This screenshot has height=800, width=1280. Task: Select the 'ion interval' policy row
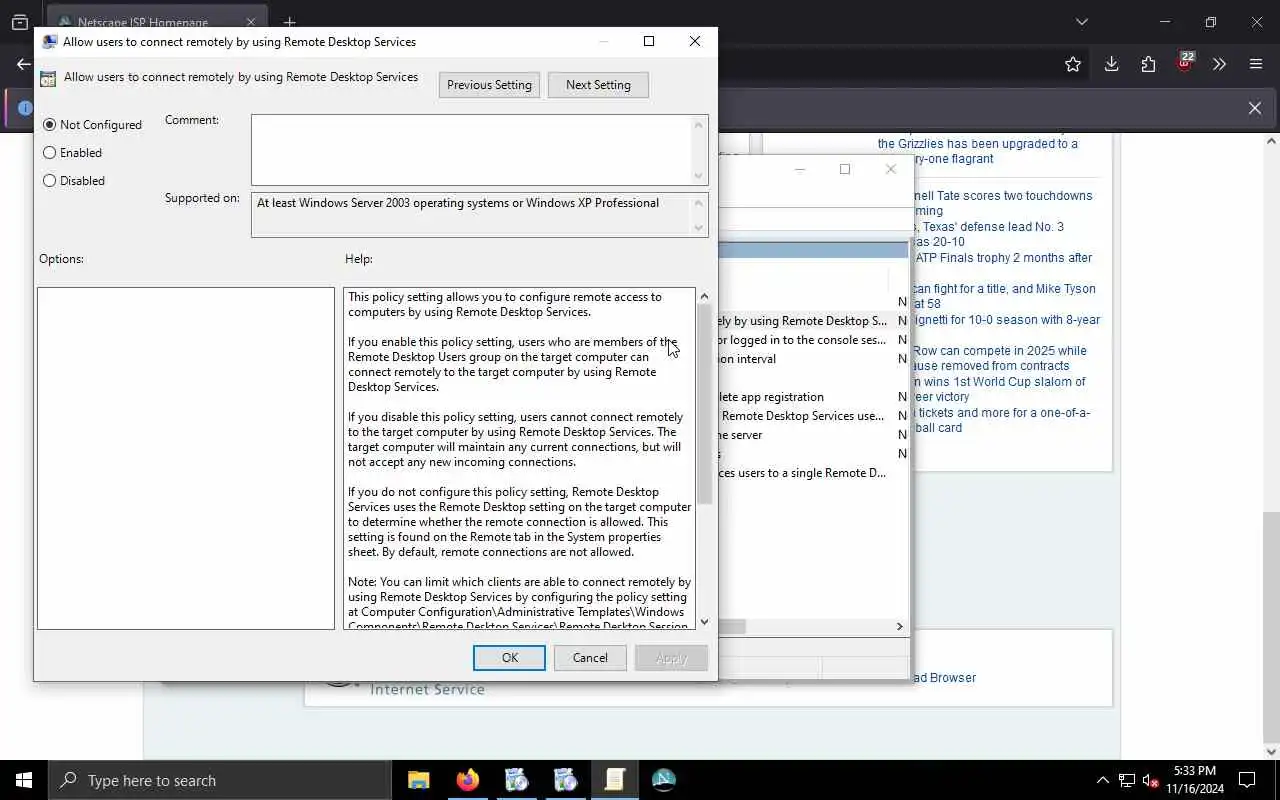pos(813,359)
